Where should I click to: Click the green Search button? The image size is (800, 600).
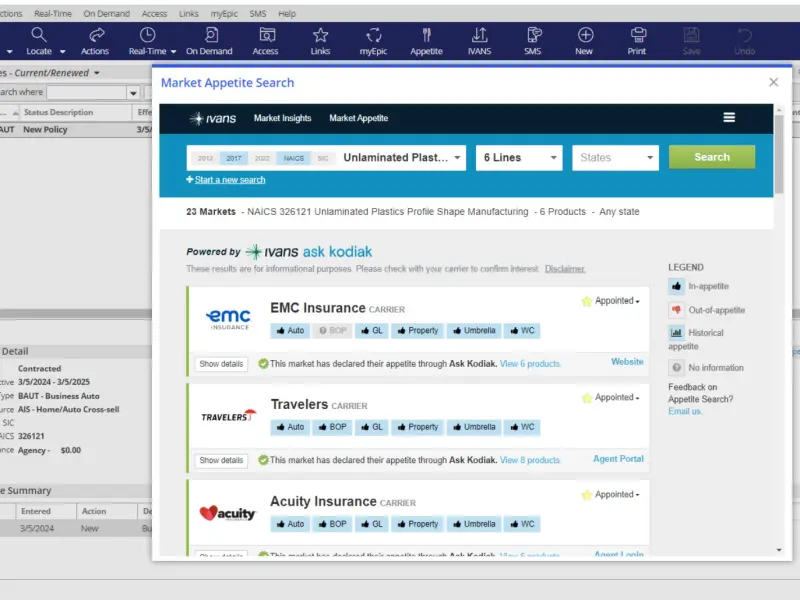pos(712,157)
